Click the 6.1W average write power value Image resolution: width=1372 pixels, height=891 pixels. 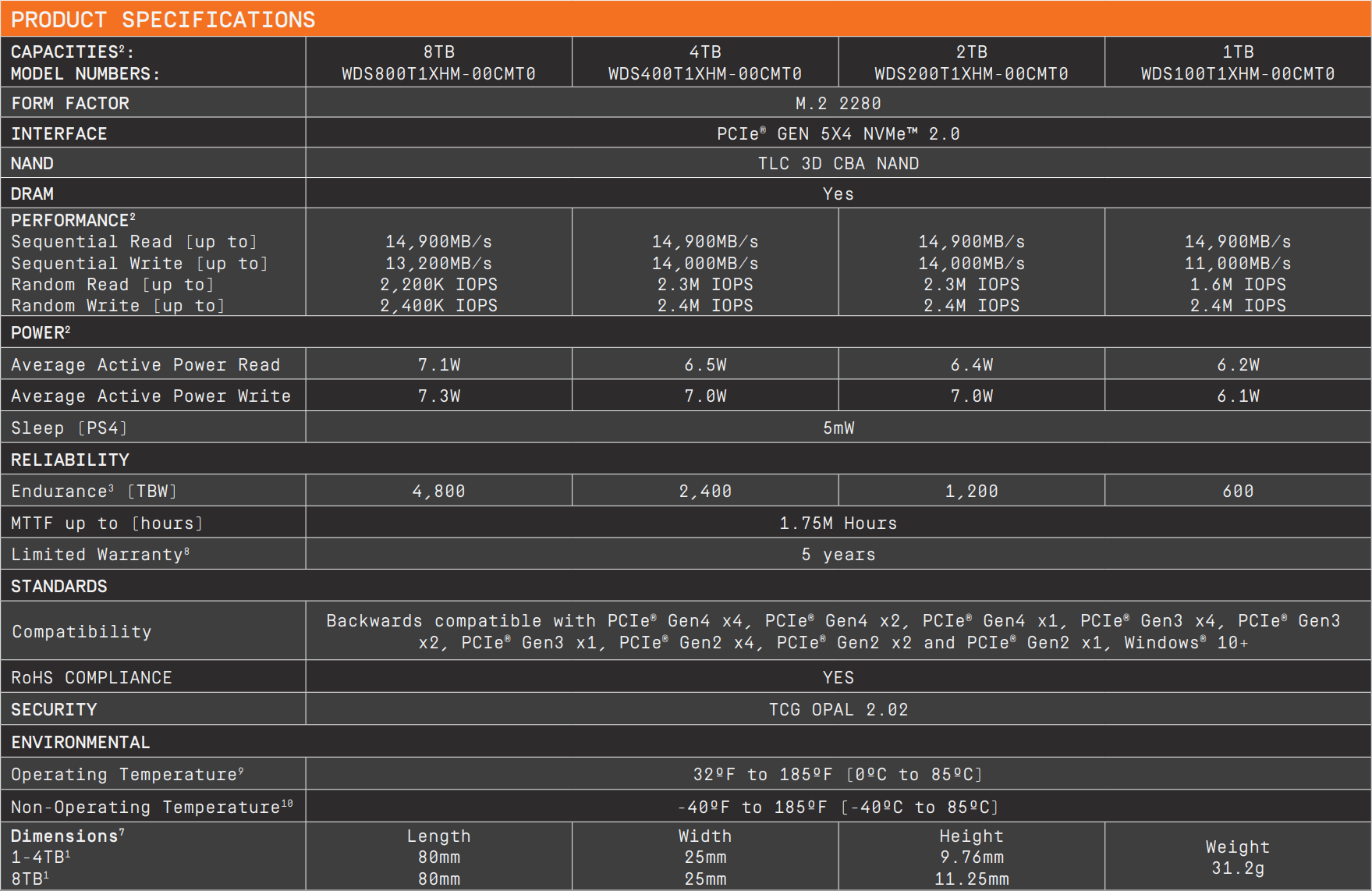click(1238, 396)
